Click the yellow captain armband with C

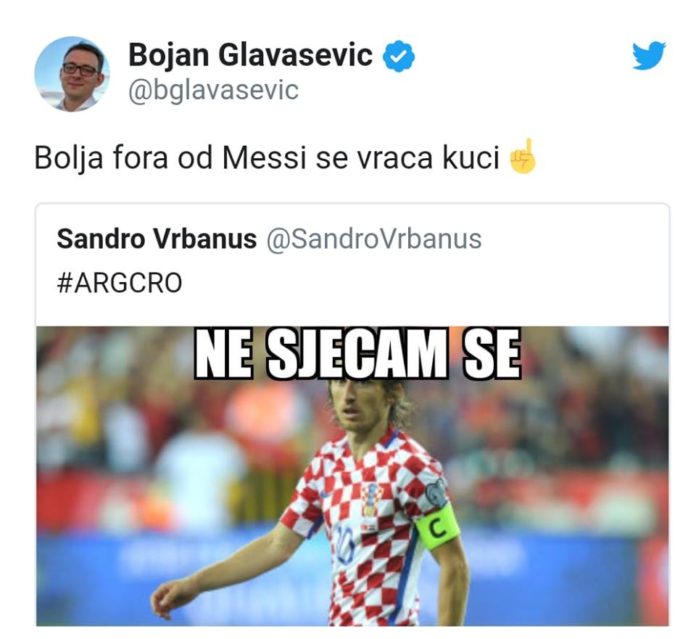click(x=437, y=528)
